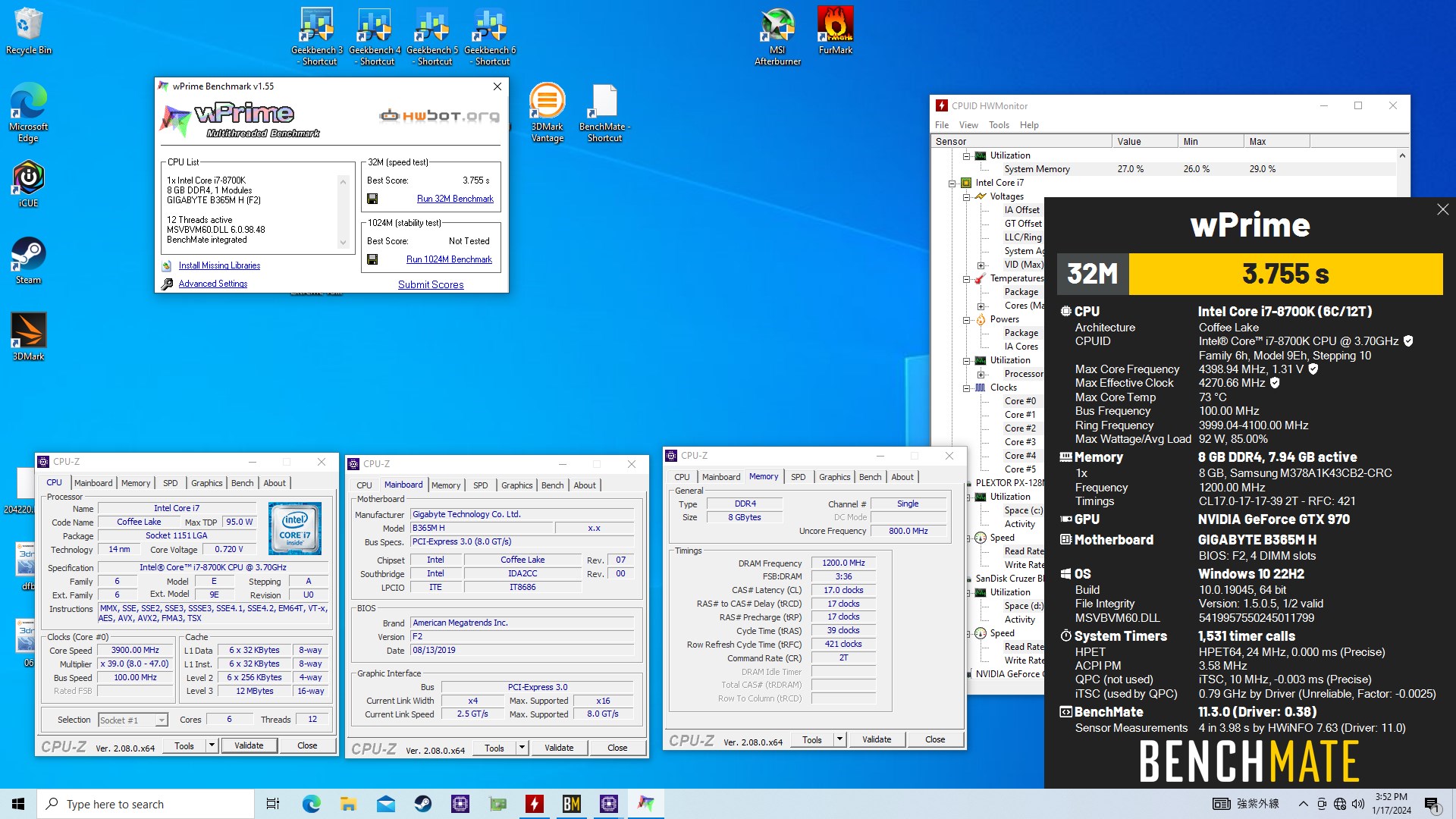Open the Tools menu in HWMonitor
The height and width of the screenshot is (819, 1456).
coord(999,125)
